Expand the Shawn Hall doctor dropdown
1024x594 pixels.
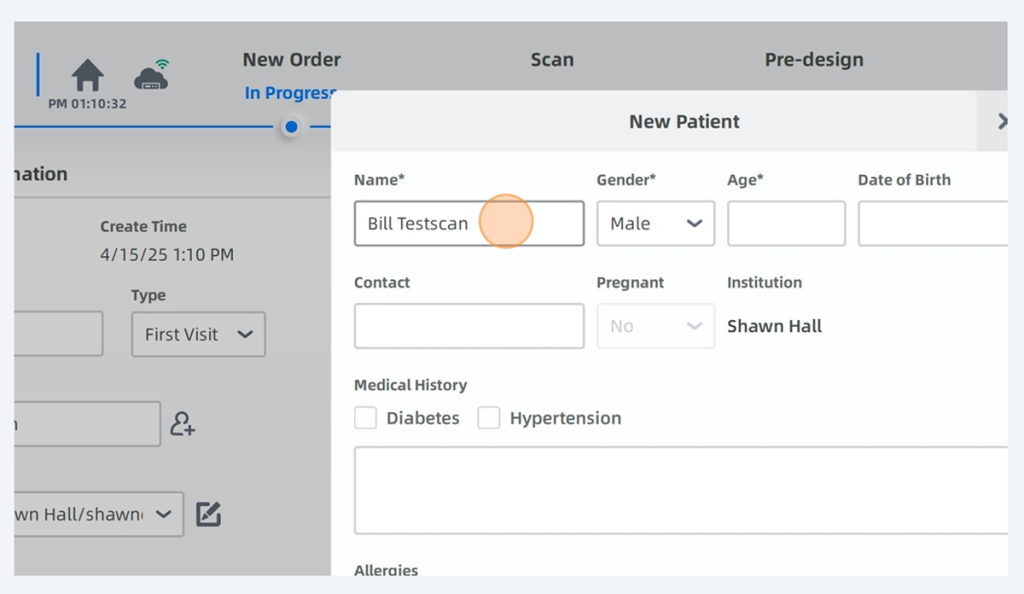98,514
